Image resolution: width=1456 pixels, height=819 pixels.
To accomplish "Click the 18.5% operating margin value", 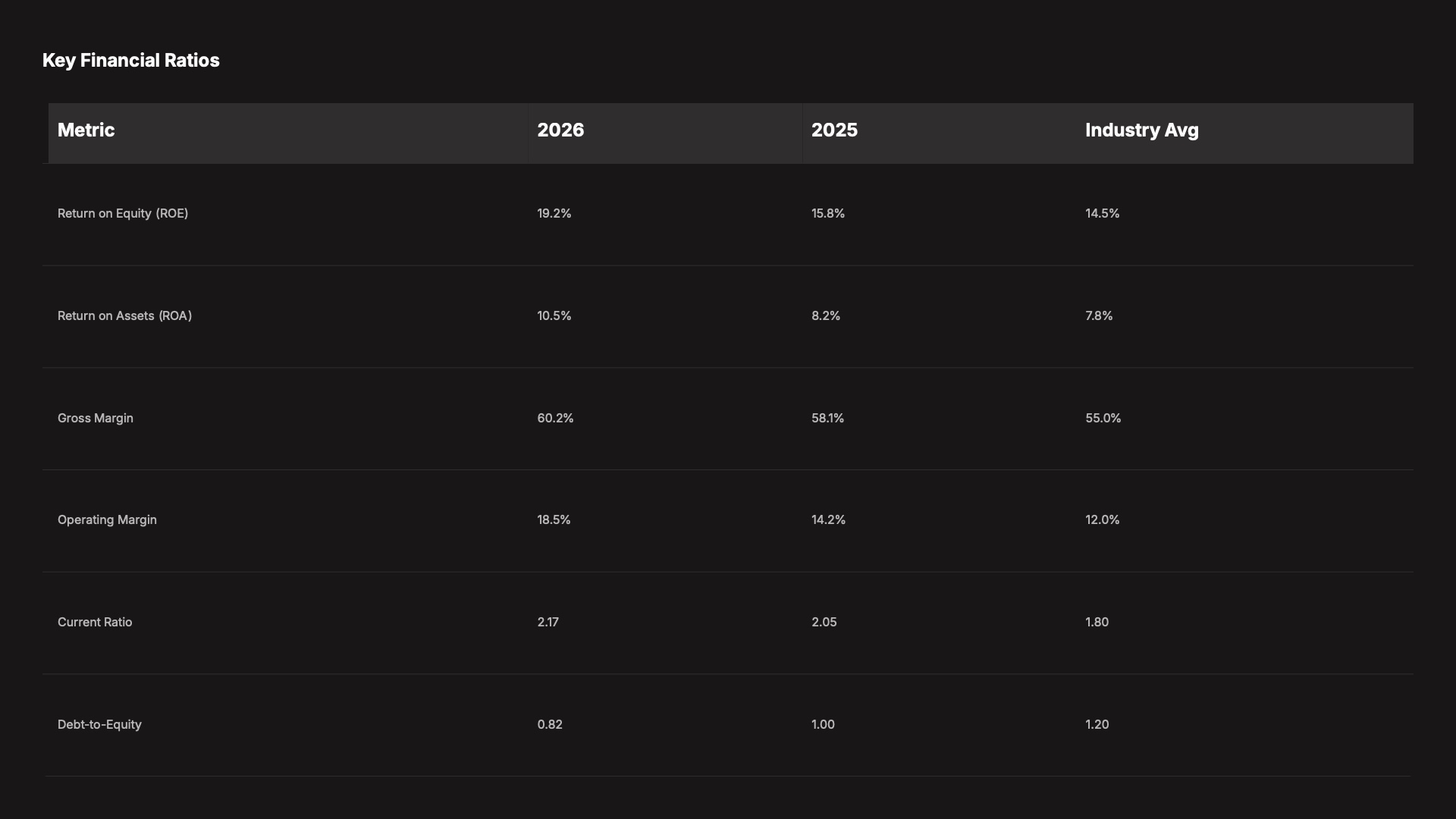I will [554, 520].
